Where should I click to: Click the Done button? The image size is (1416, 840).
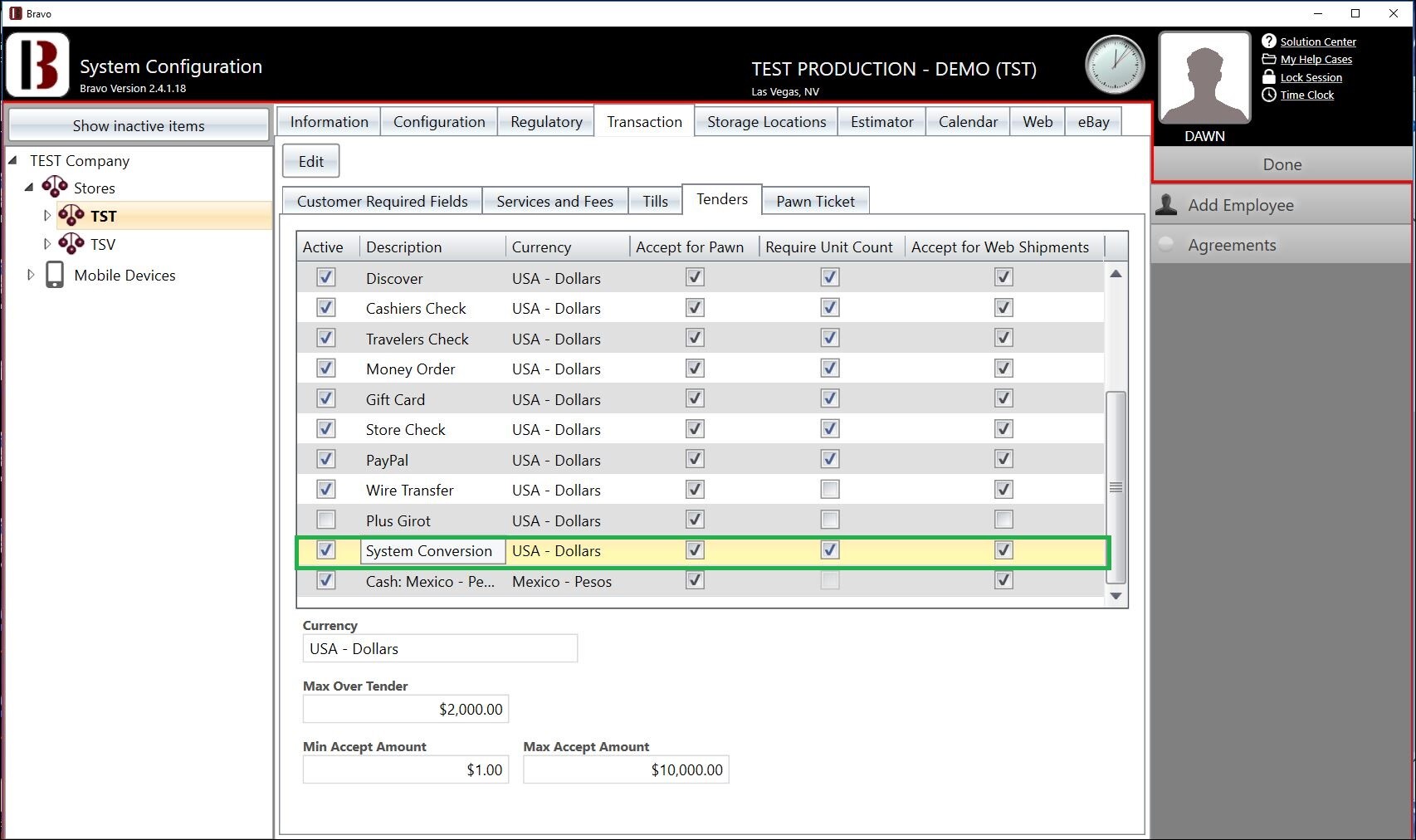(x=1282, y=164)
